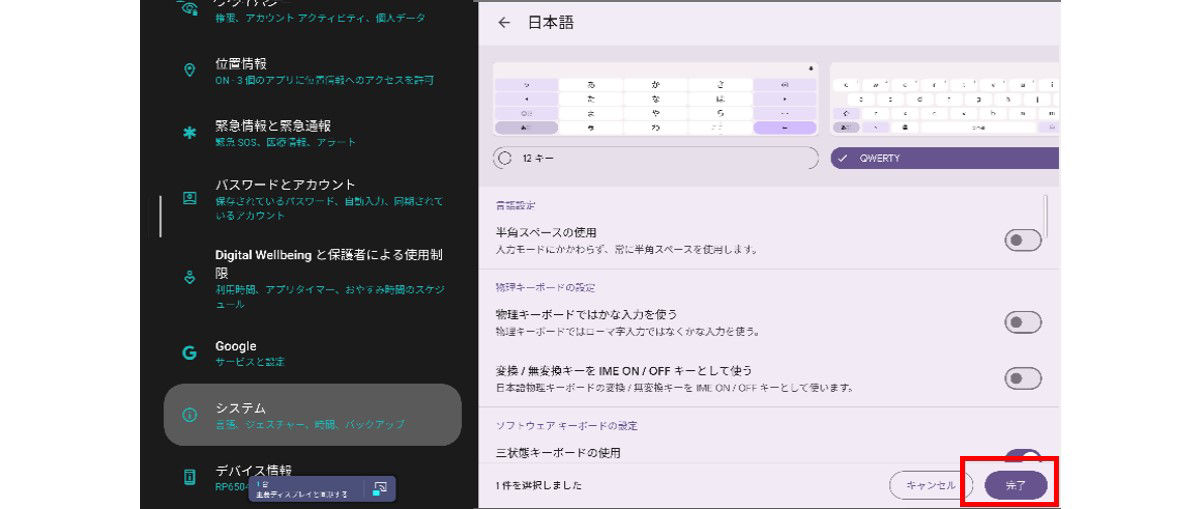This screenshot has height=509, width=1200.
Task: Click the info icon for システム
Action: (189, 415)
